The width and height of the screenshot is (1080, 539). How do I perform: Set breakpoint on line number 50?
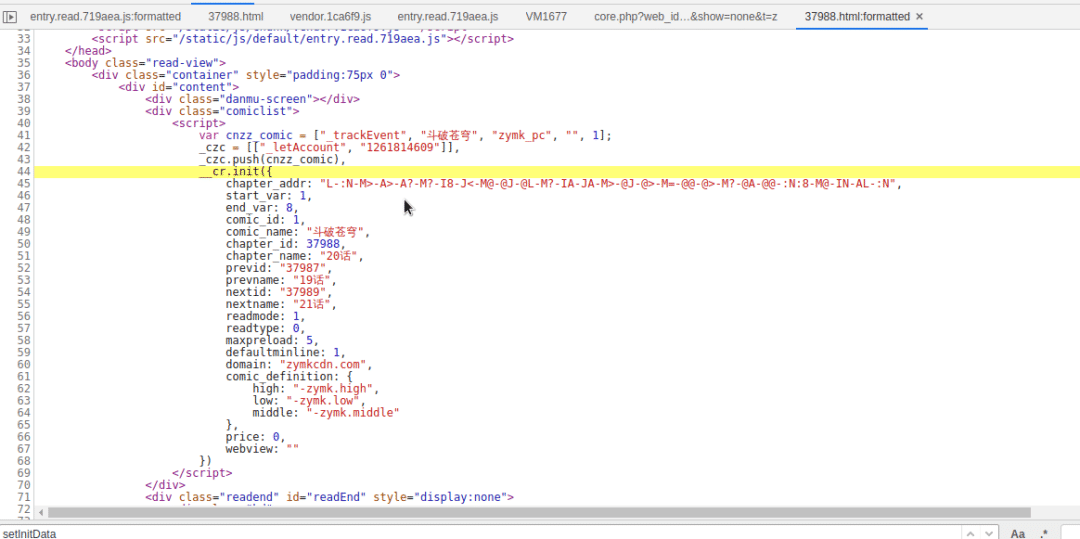pos(24,244)
